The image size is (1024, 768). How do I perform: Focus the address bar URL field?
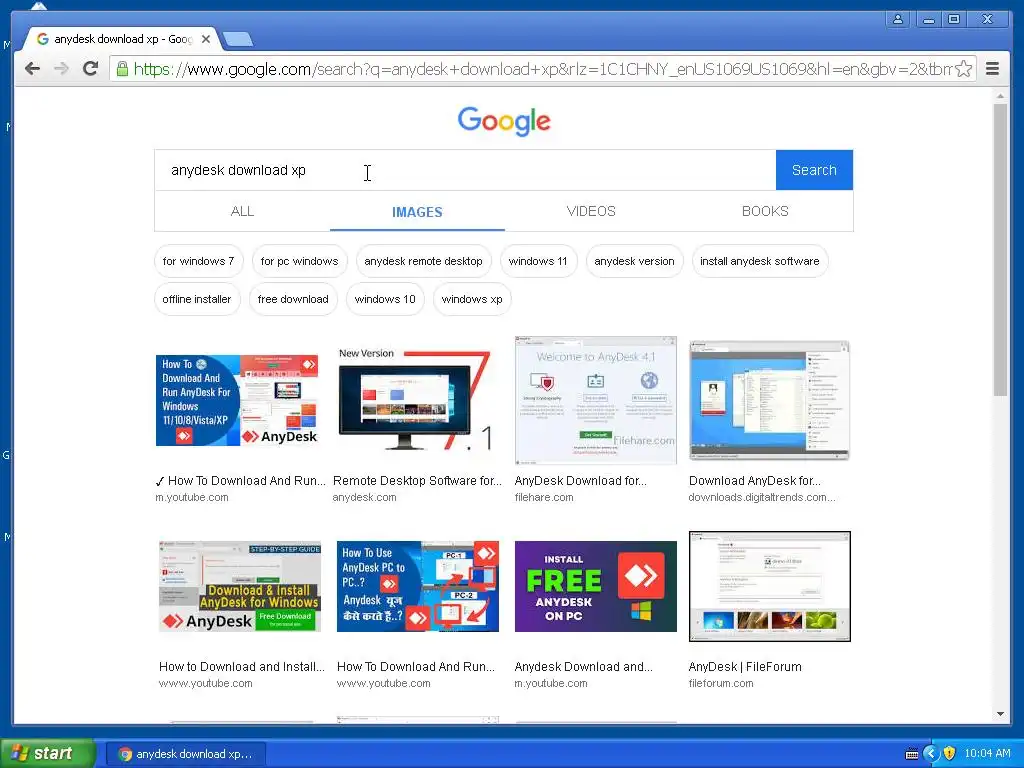[x=542, y=69]
